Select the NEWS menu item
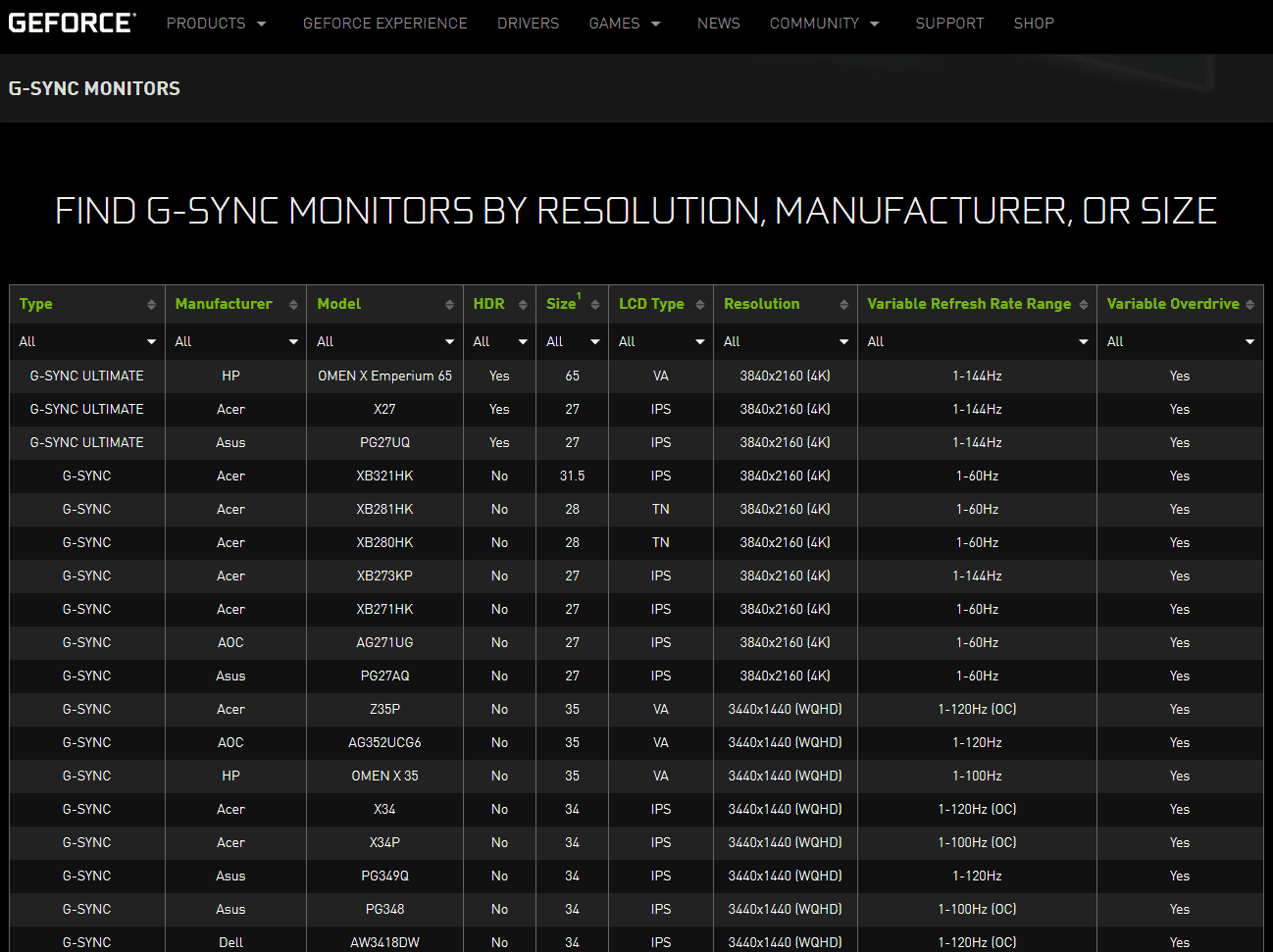1273x952 pixels. click(x=719, y=23)
